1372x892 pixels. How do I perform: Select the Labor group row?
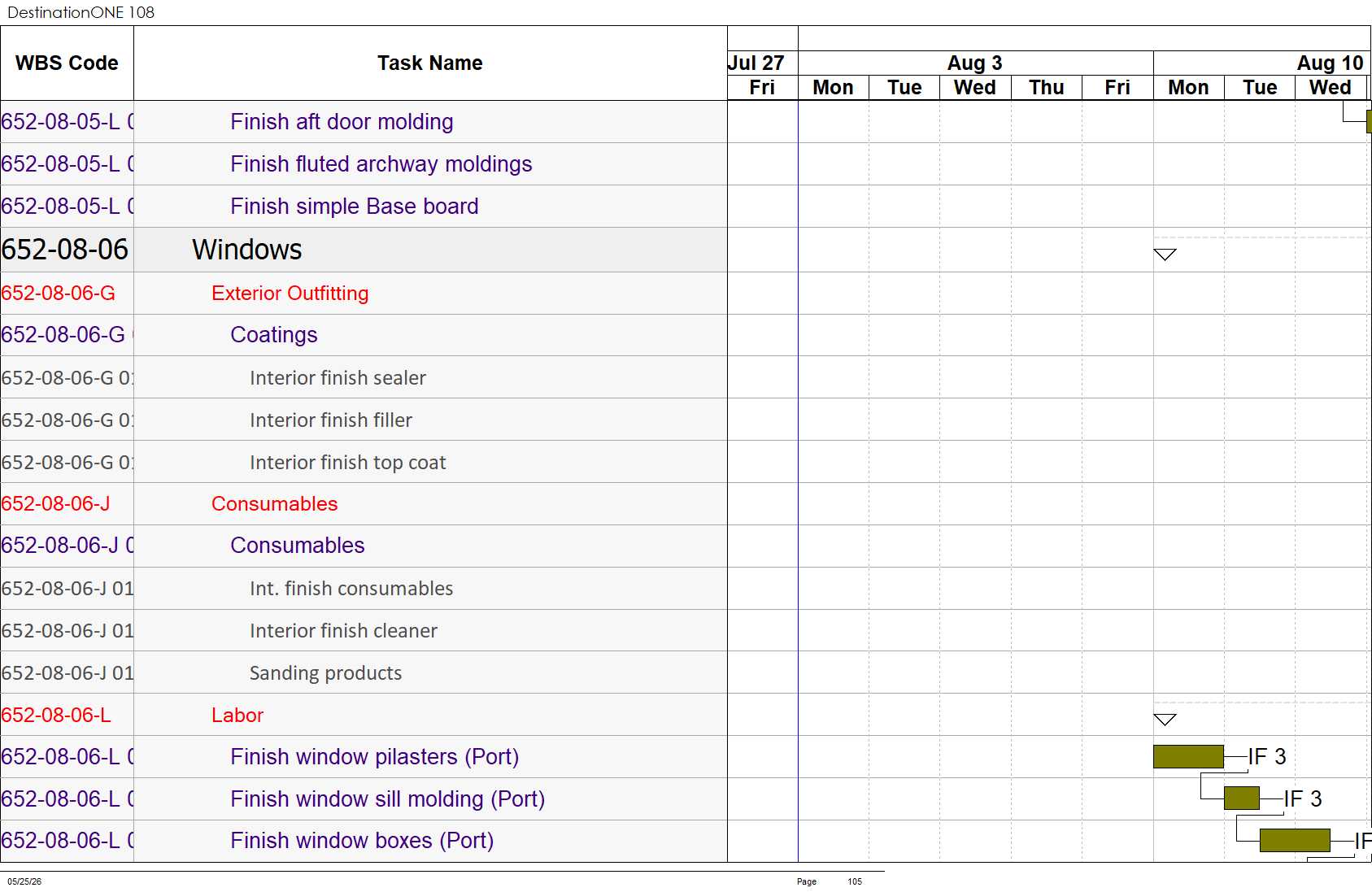[x=364, y=715]
